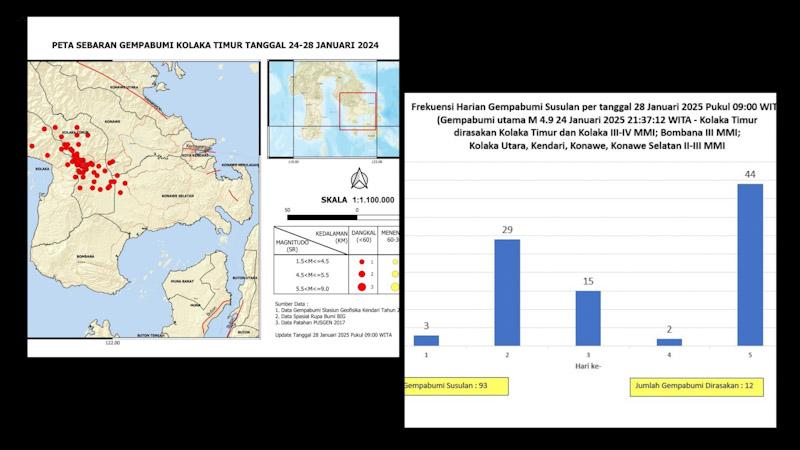Click the day 4 bar with value 2

669,342
